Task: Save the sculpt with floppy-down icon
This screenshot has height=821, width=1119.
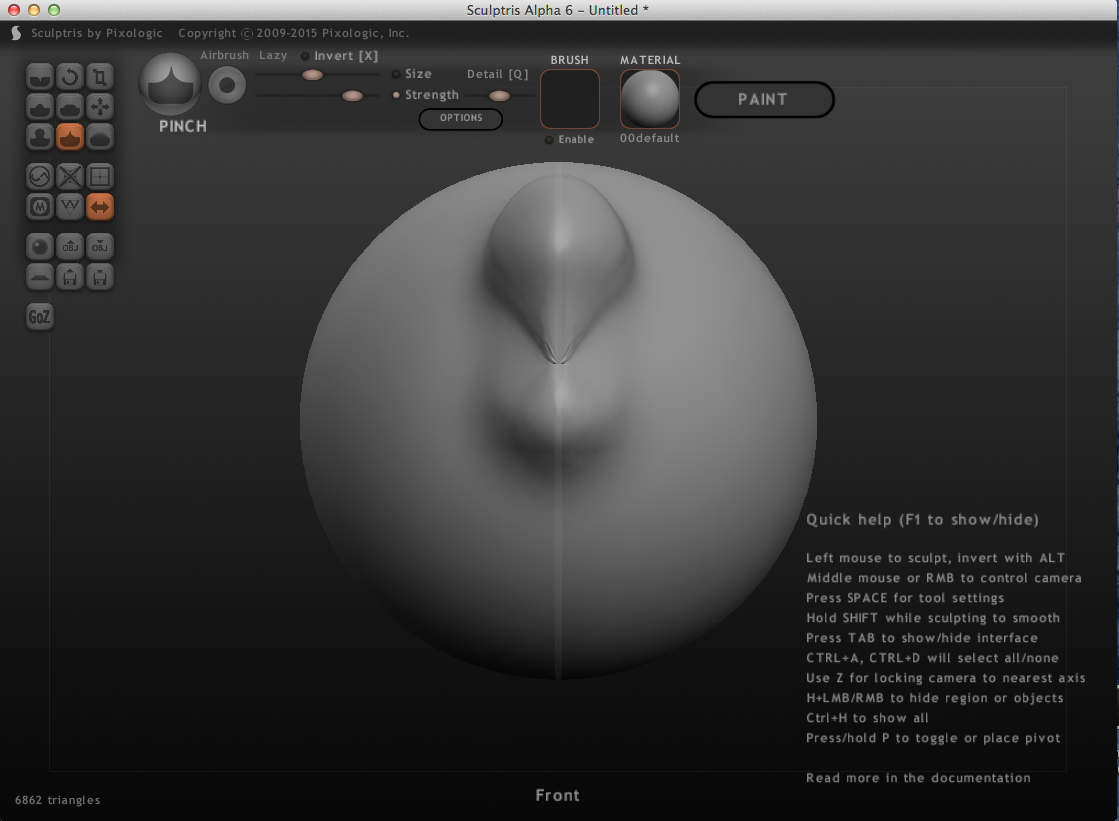Action: click(x=100, y=277)
